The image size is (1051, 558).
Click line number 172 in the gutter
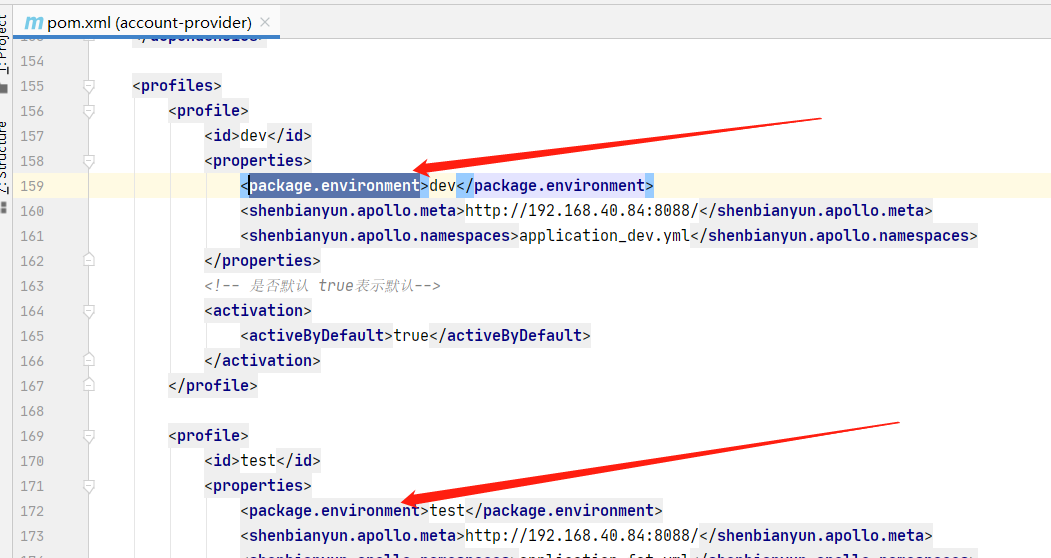coord(32,511)
